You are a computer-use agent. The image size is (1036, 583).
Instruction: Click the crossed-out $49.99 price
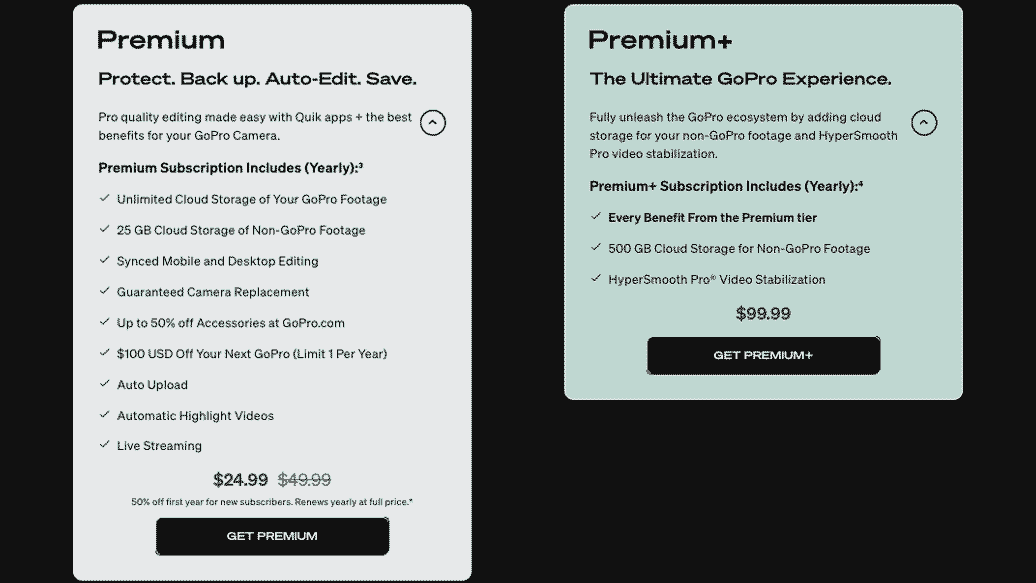click(x=304, y=480)
